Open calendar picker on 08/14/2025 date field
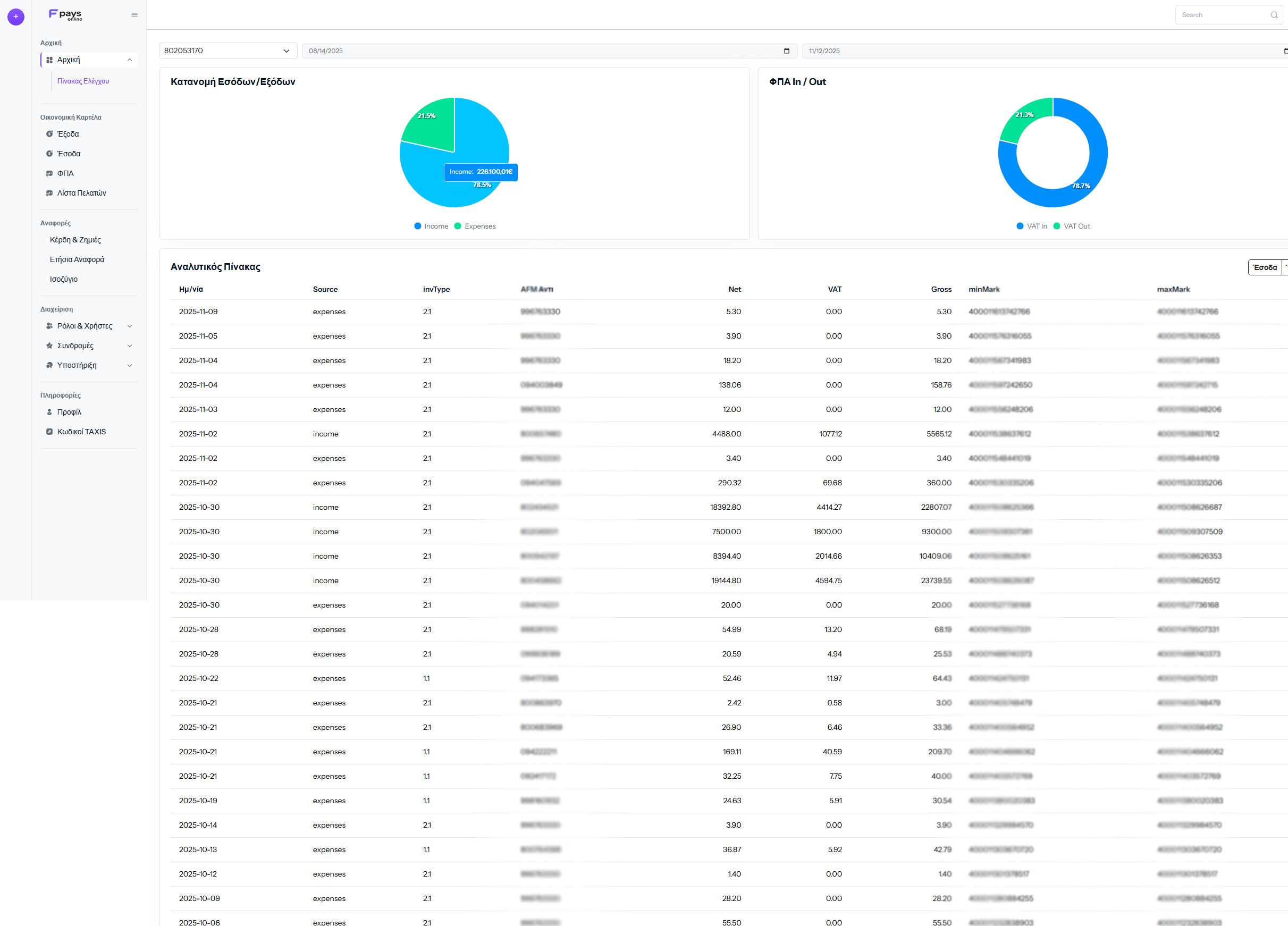Image resolution: width=1288 pixels, height=926 pixels. [786, 51]
